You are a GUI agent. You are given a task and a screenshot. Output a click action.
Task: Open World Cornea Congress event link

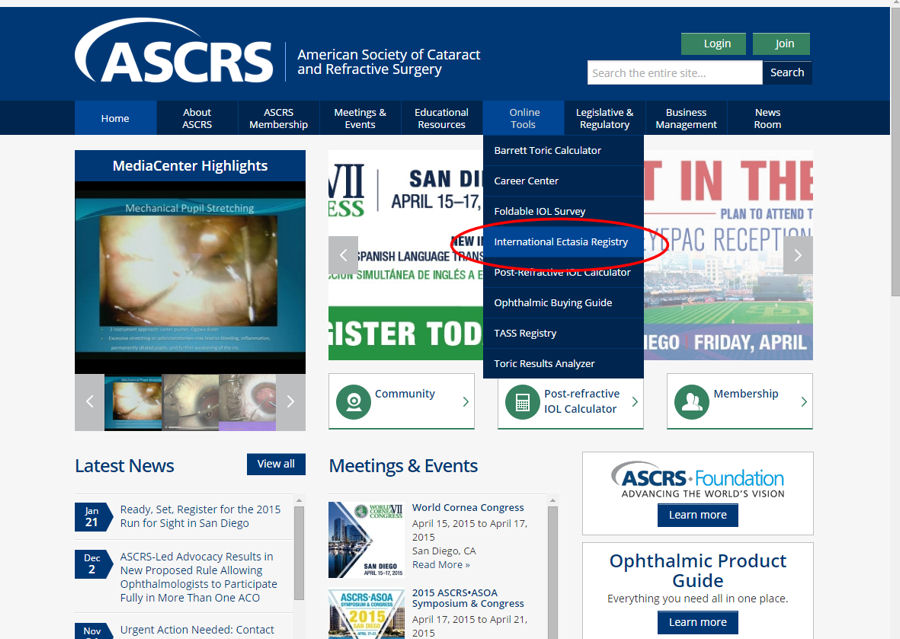pyautogui.click(x=468, y=508)
